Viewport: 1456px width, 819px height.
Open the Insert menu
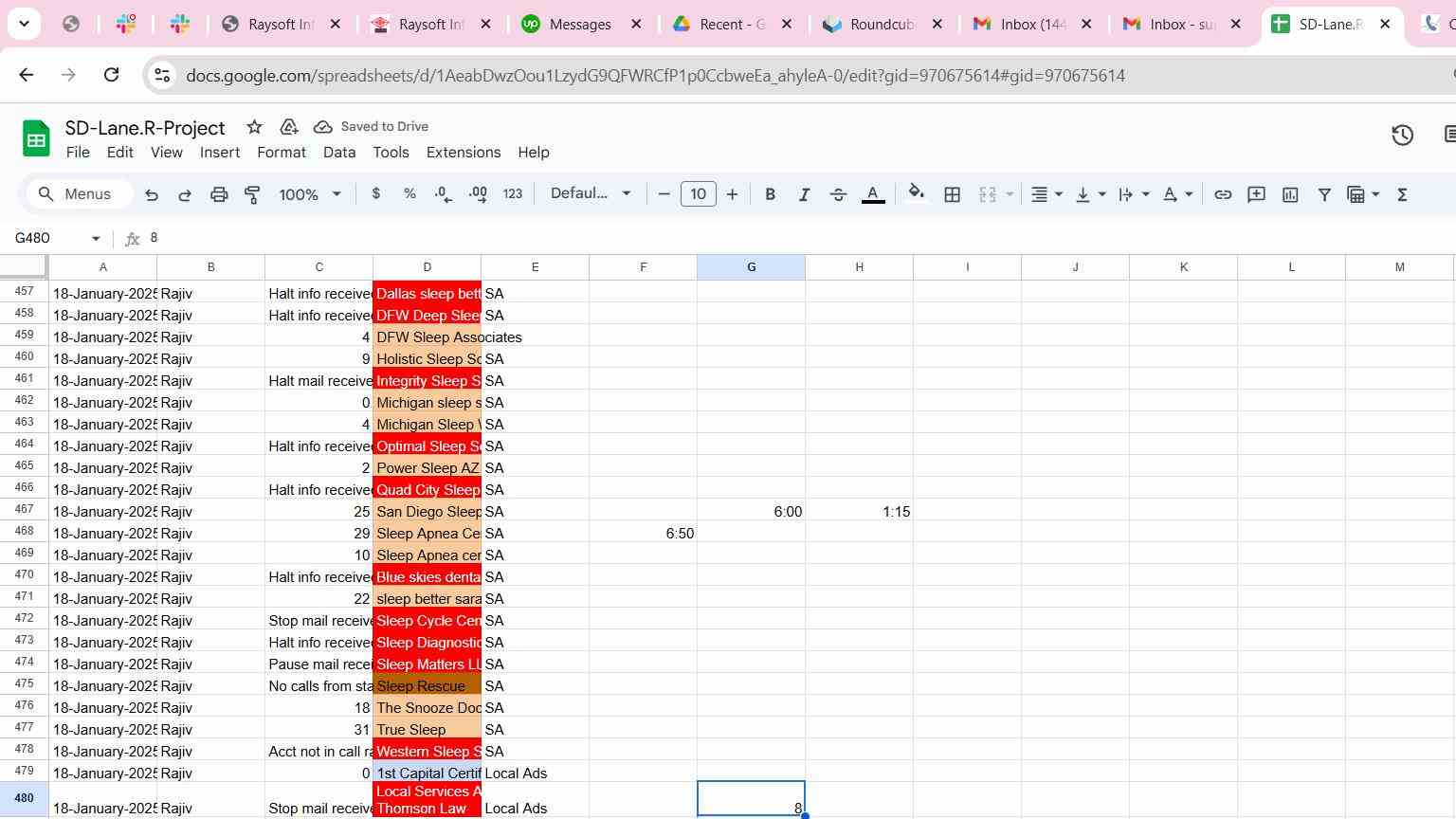click(x=219, y=153)
